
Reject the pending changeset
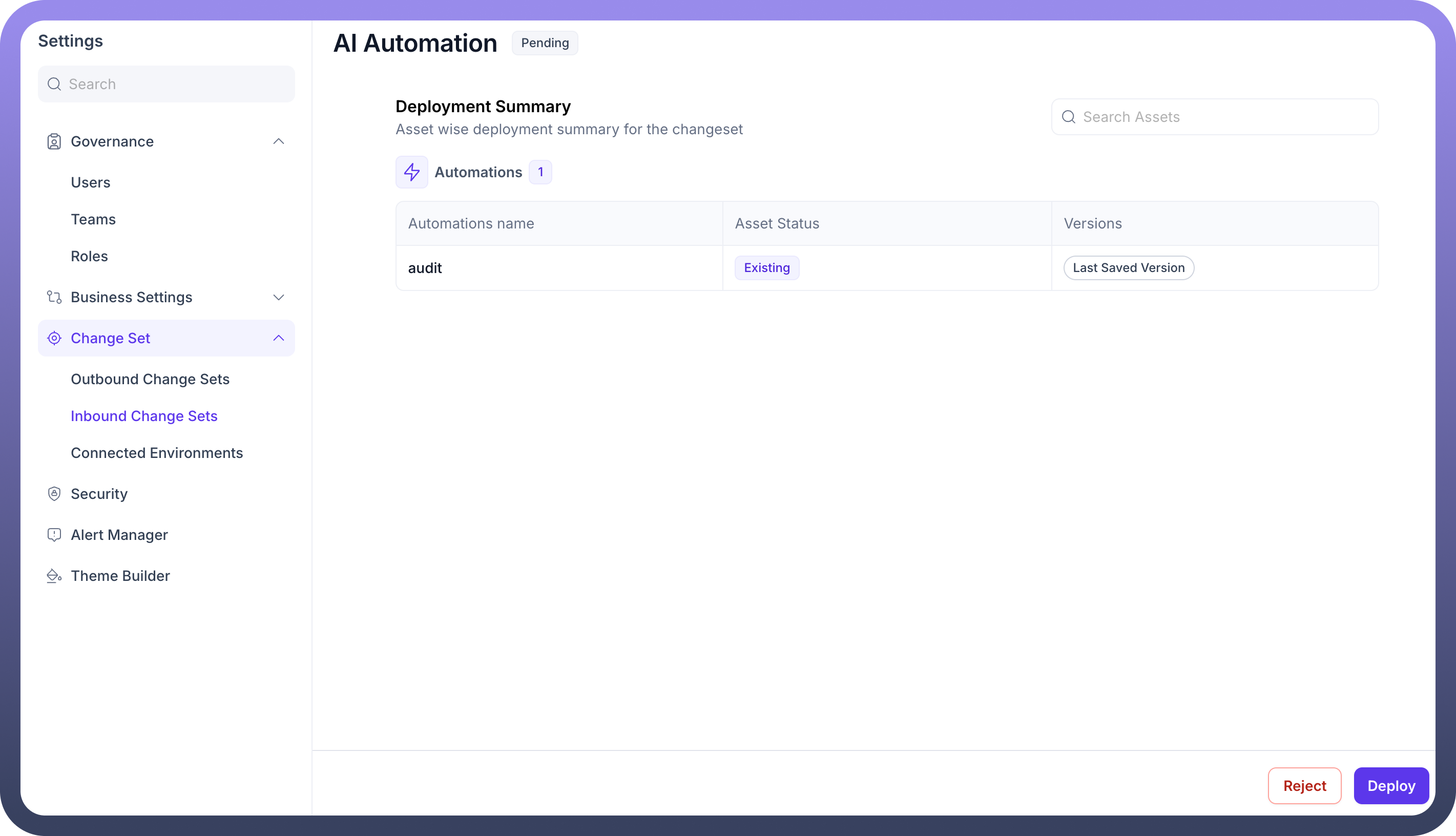pos(1304,785)
